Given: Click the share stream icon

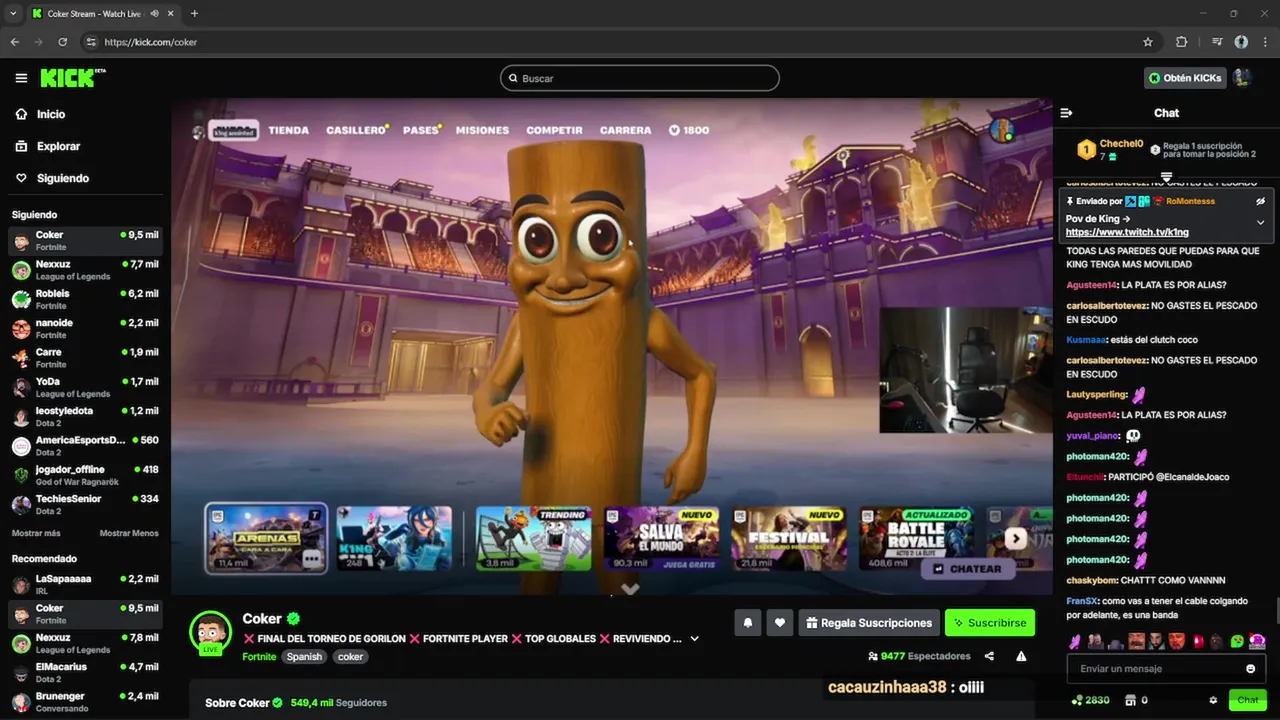Looking at the screenshot, I should pos(989,656).
